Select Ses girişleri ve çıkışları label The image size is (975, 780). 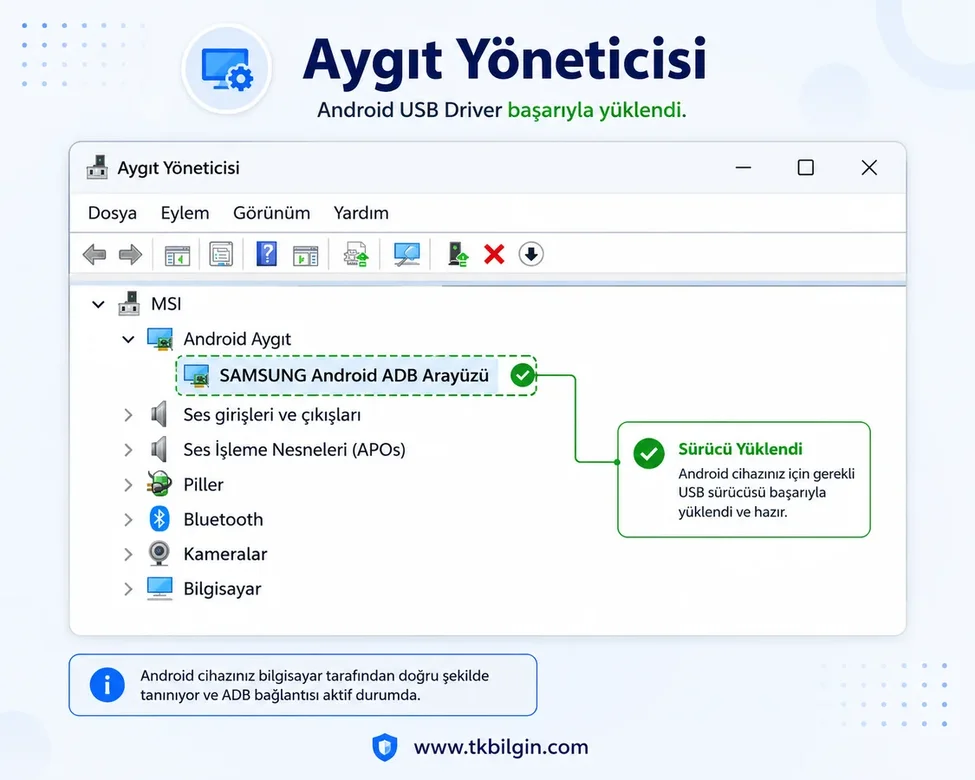(x=272, y=415)
